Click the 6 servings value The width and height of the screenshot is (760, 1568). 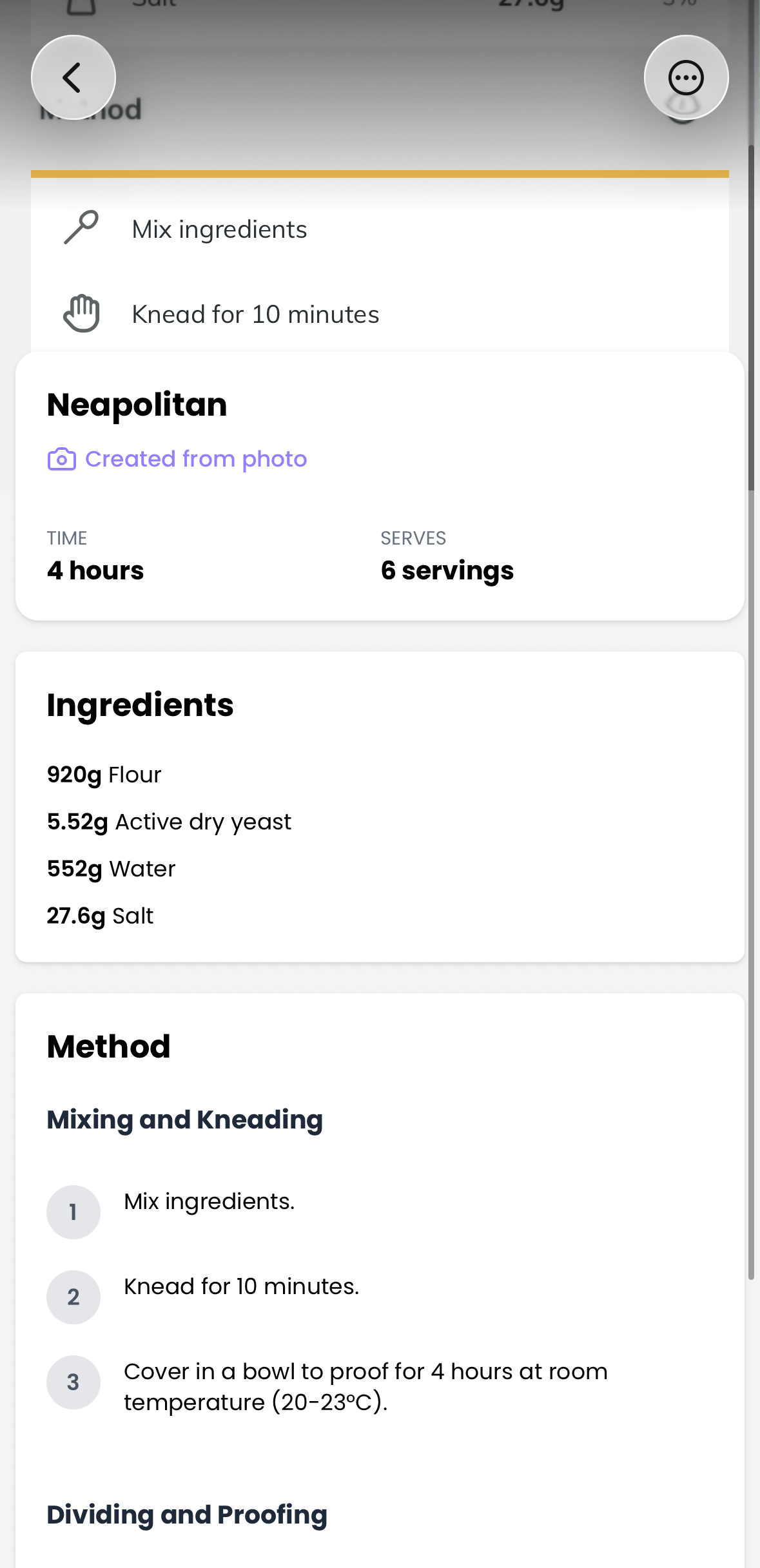[447, 570]
